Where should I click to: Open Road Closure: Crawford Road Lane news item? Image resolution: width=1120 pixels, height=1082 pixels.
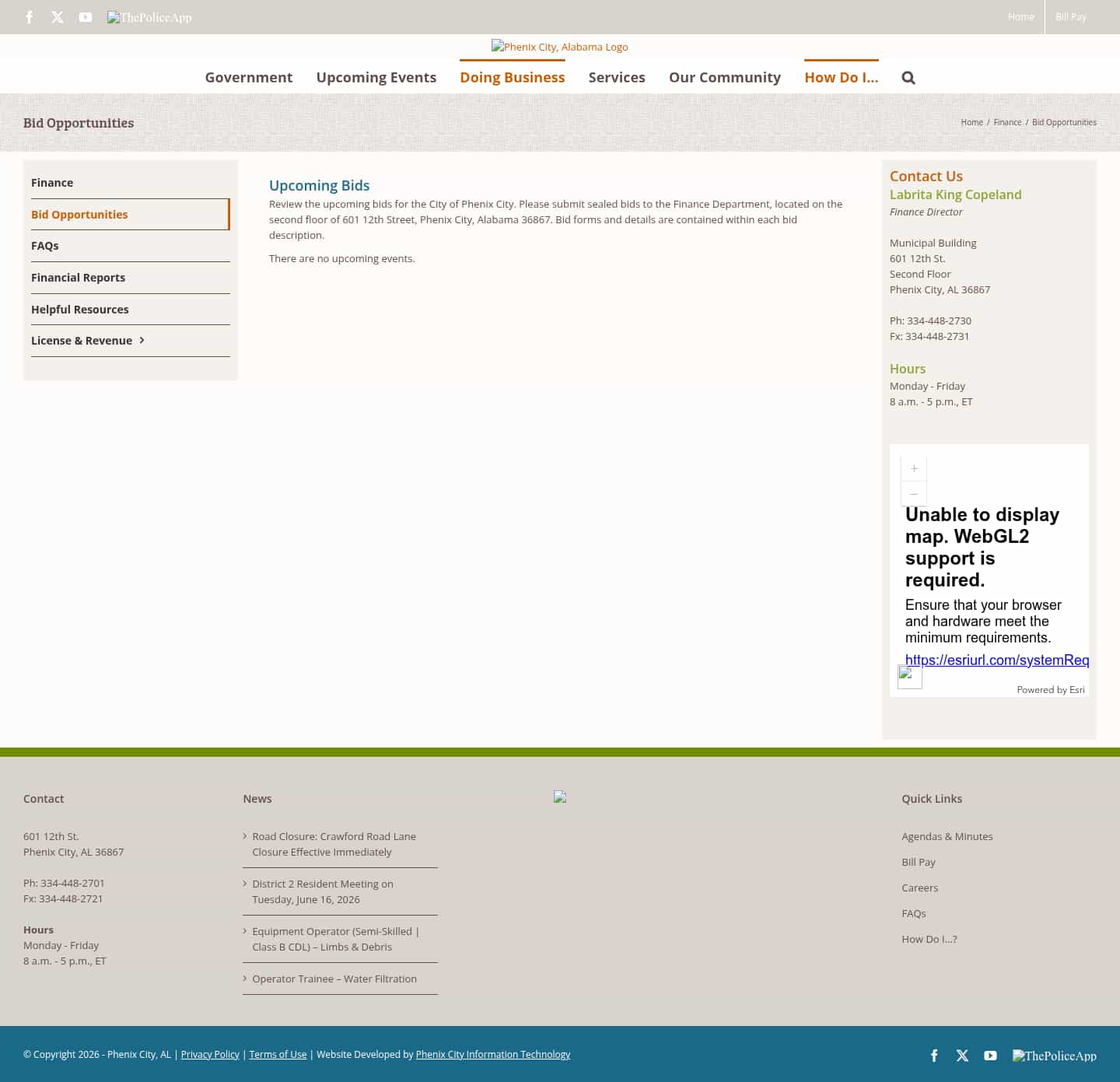click(334, 844)
